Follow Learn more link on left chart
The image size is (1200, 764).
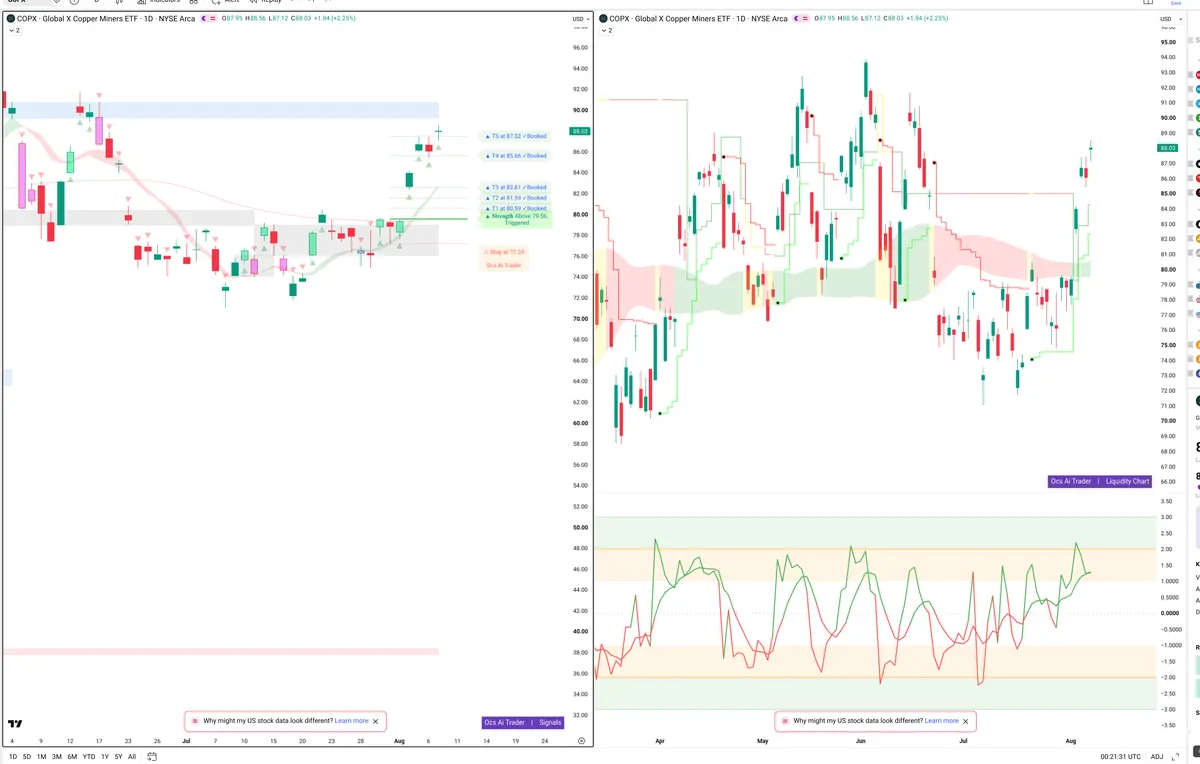pos(352,721)
